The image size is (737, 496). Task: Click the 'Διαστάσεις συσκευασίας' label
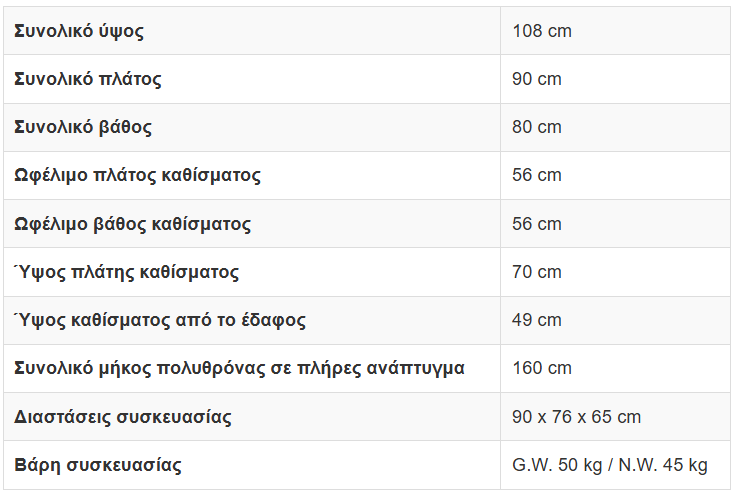point(123,417)
